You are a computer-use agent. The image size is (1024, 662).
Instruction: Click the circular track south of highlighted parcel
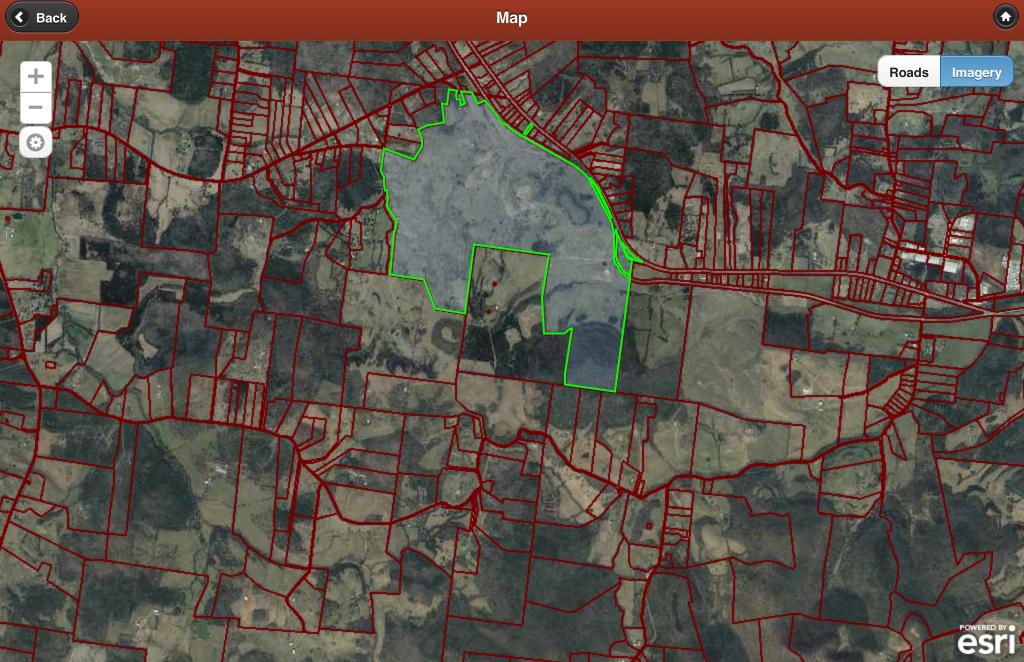point(448,331)
